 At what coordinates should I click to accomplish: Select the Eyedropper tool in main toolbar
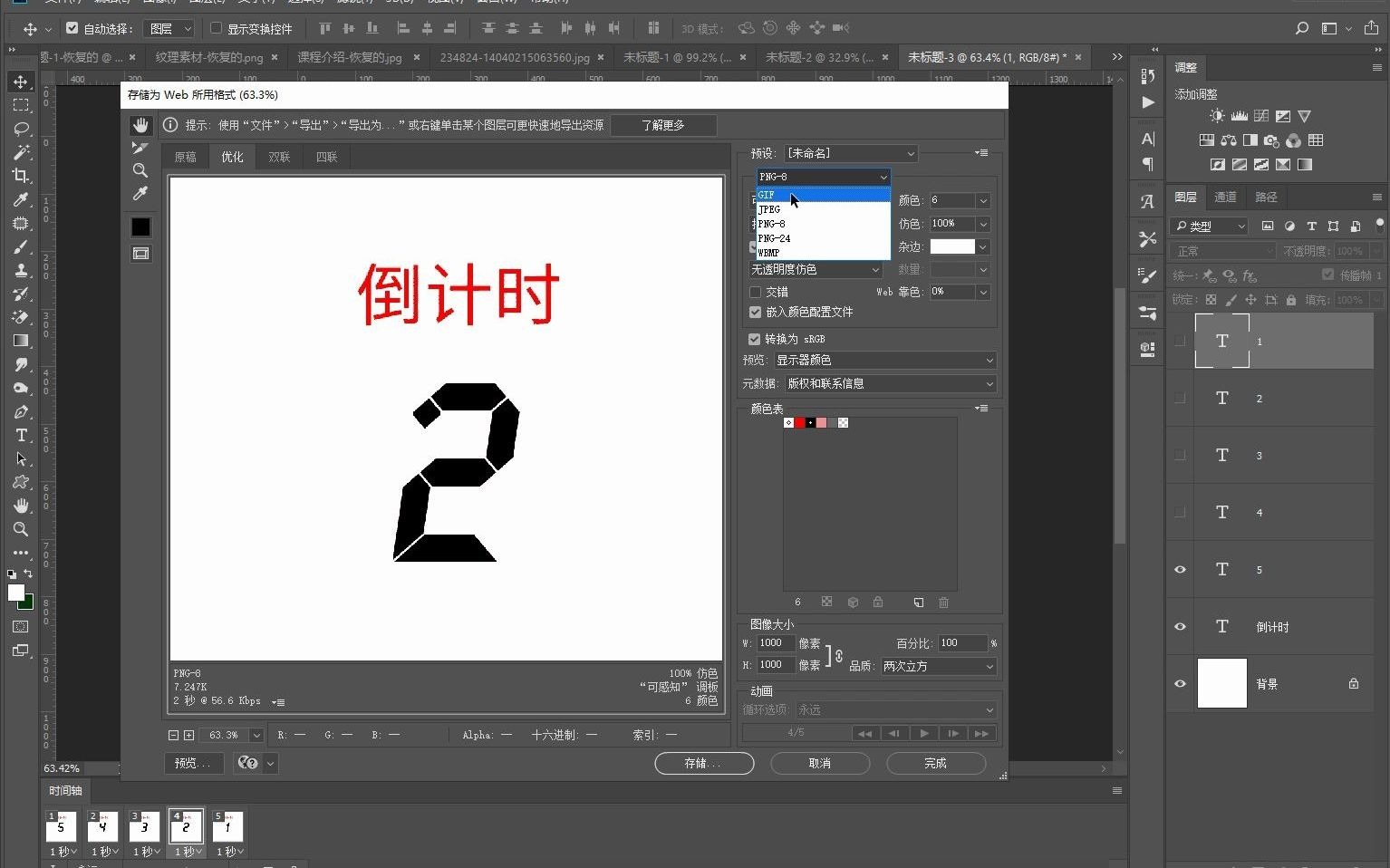21,199
